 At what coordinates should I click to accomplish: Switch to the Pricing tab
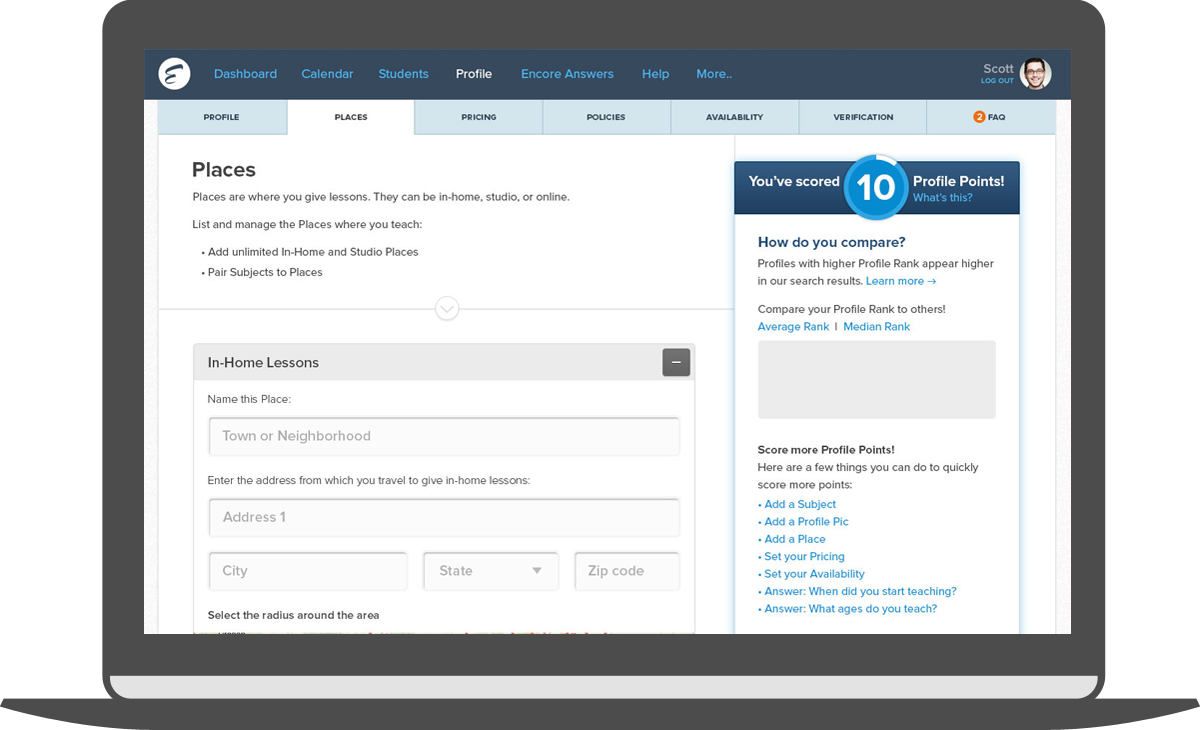[x=478, y=117]
